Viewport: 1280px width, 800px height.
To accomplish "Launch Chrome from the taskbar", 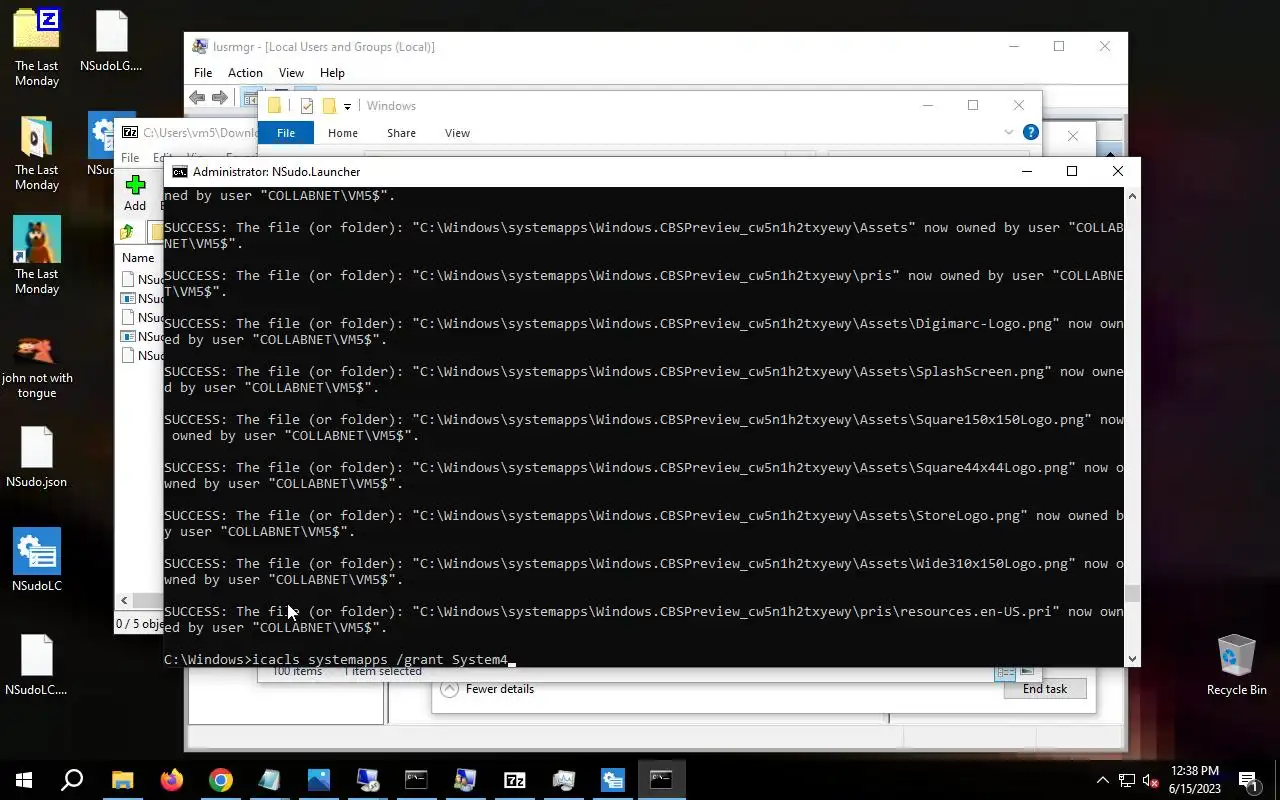I will pos(220,780).
